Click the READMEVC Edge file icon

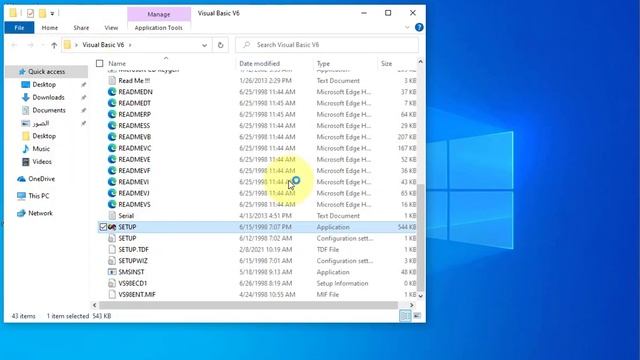tap(112, 148)
